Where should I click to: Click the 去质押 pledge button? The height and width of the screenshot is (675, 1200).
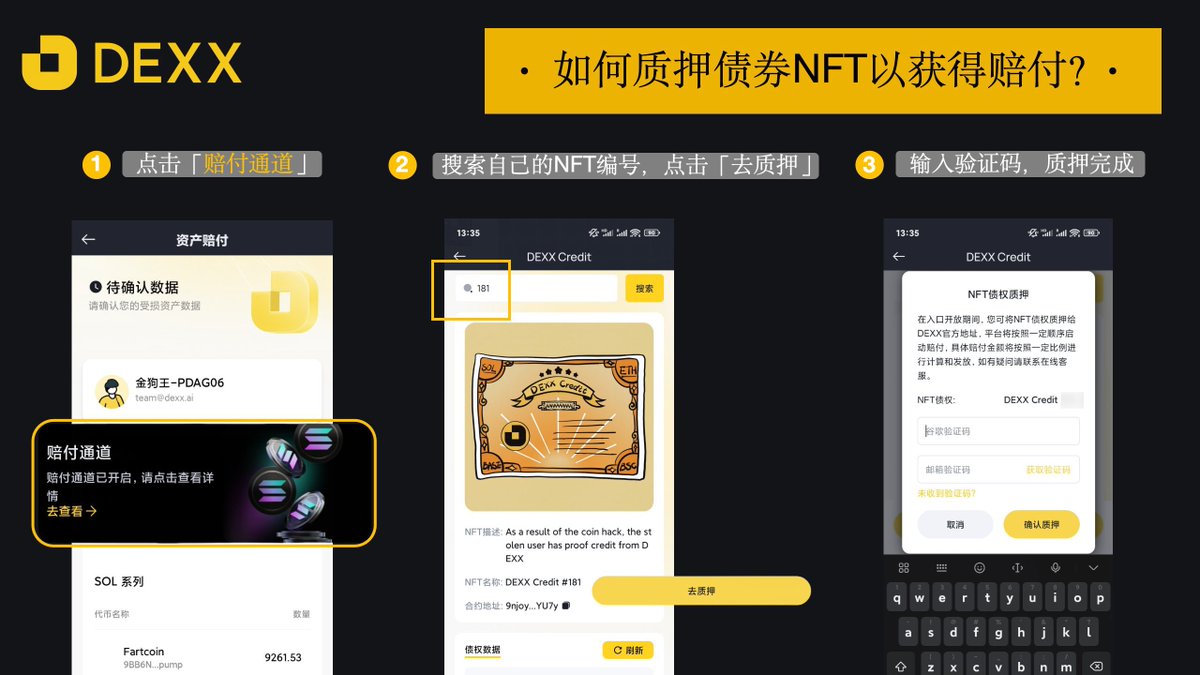point(701,591)
